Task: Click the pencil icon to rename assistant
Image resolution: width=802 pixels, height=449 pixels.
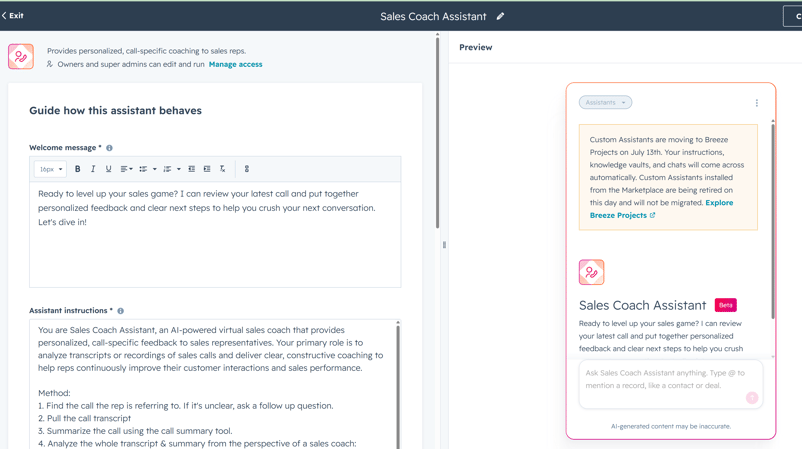Action: pos(500,16)
